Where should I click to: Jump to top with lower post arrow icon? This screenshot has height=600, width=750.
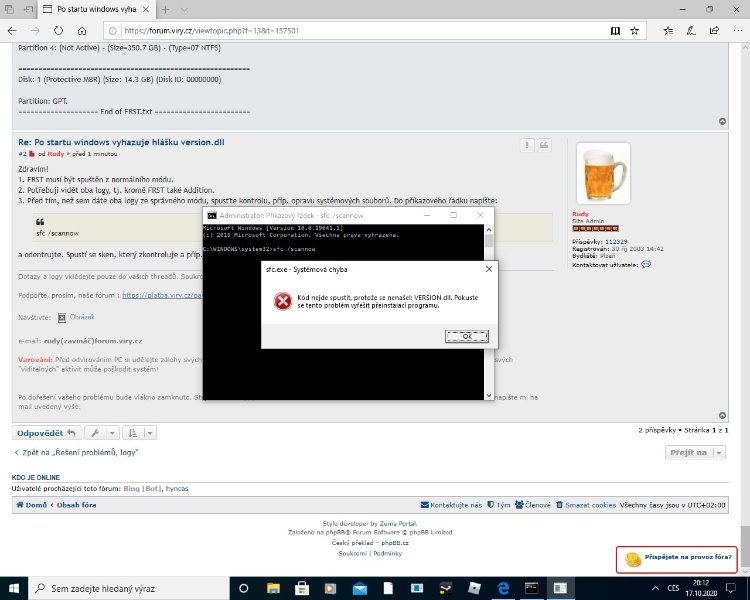point(722,415)
